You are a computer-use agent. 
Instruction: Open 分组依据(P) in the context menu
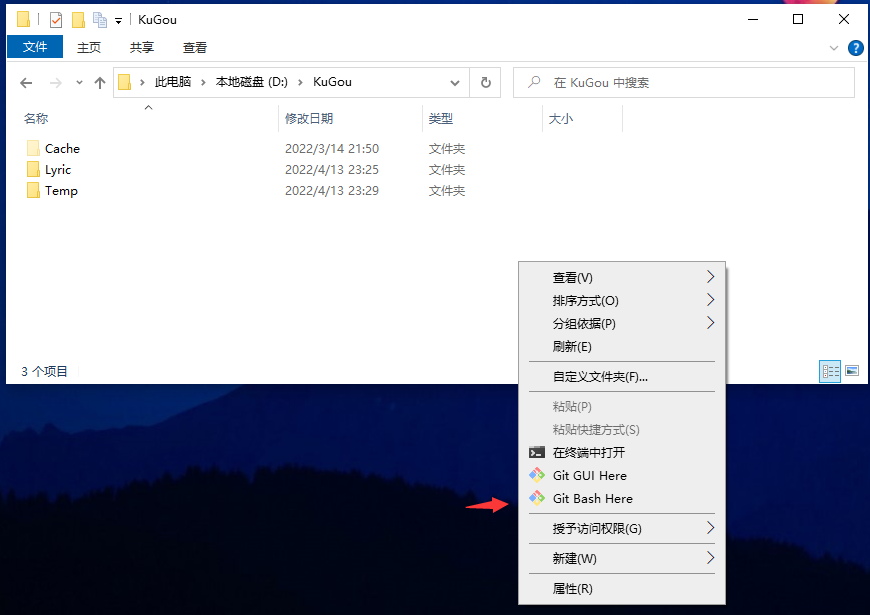621,324
